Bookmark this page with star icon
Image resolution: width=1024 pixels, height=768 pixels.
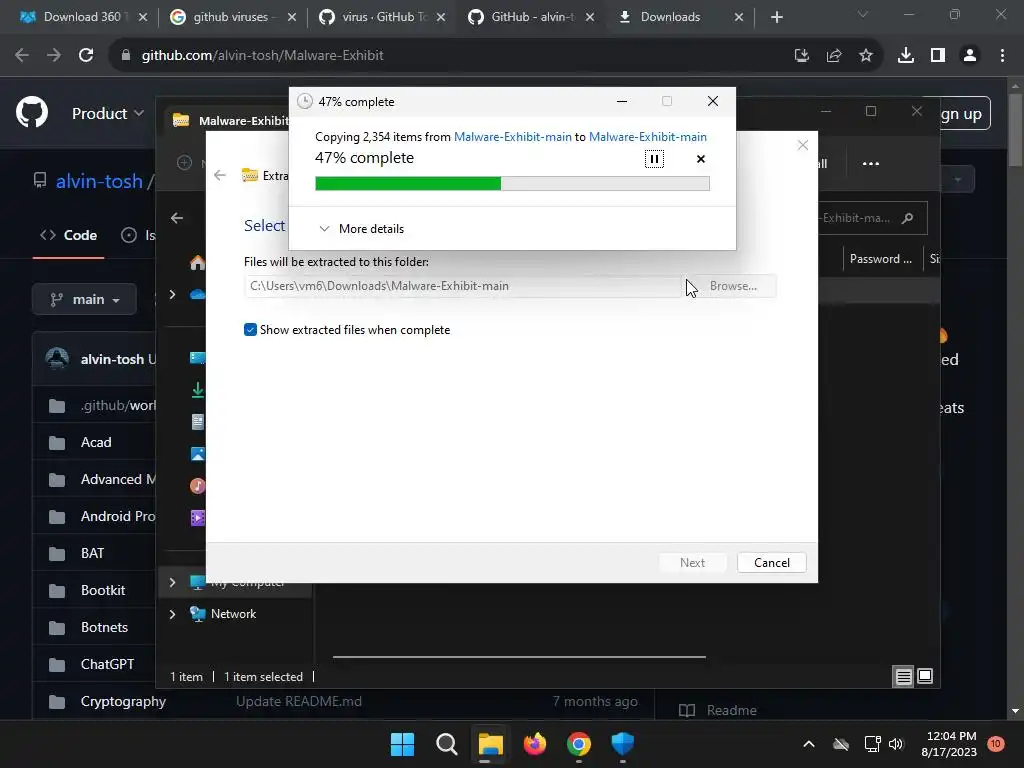pos(866,56)
